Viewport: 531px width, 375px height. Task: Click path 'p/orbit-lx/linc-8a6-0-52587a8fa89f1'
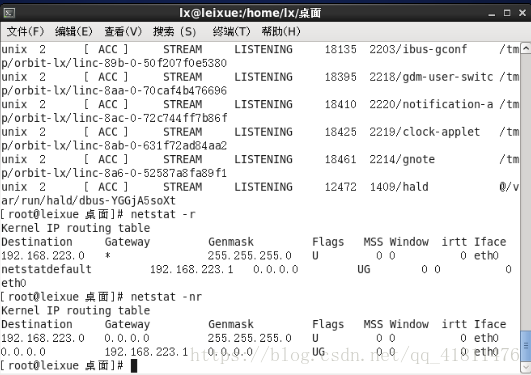click(x=114, y=173)
